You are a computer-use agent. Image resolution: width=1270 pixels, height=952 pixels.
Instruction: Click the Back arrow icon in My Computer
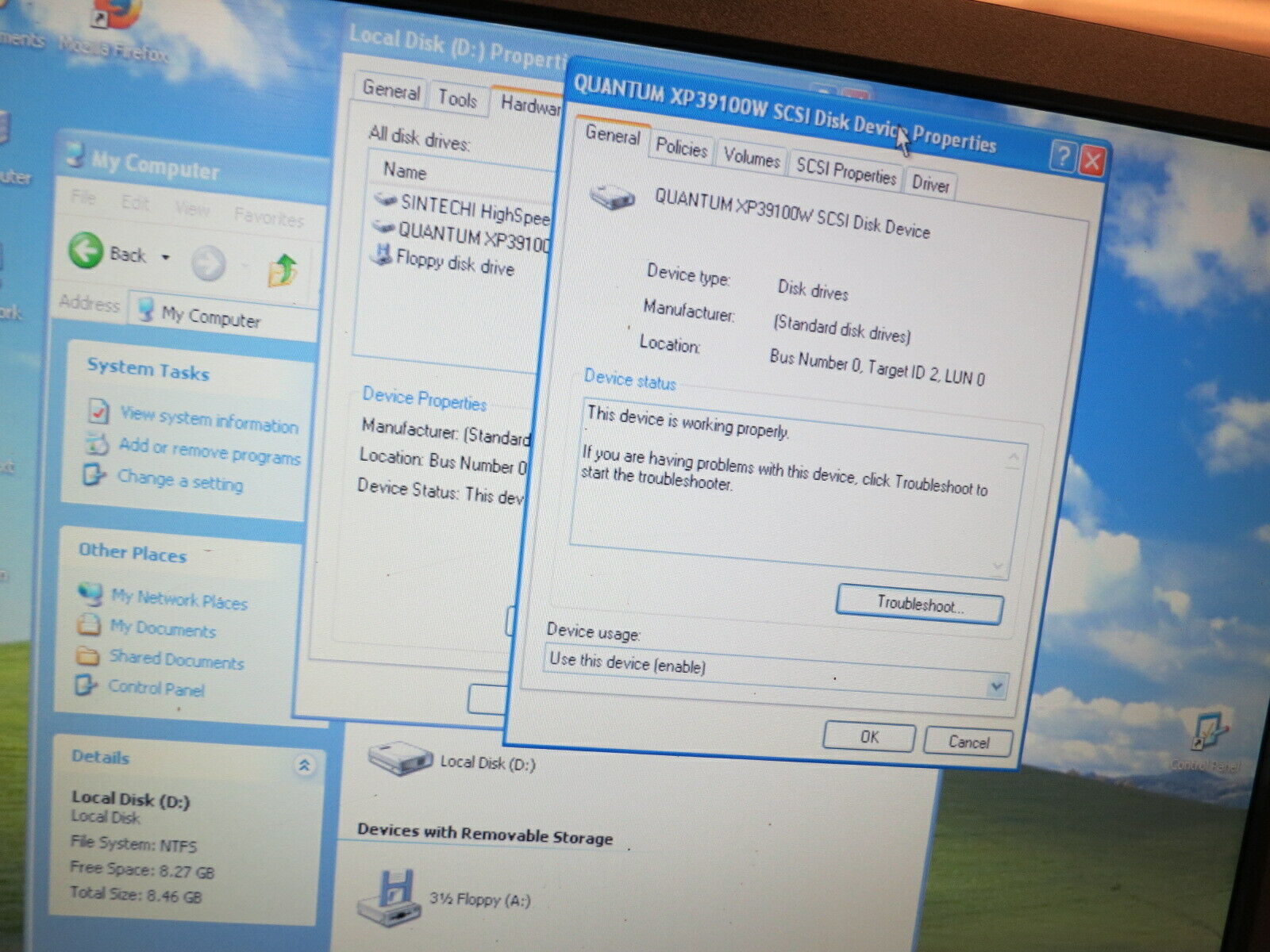[87, 250]
